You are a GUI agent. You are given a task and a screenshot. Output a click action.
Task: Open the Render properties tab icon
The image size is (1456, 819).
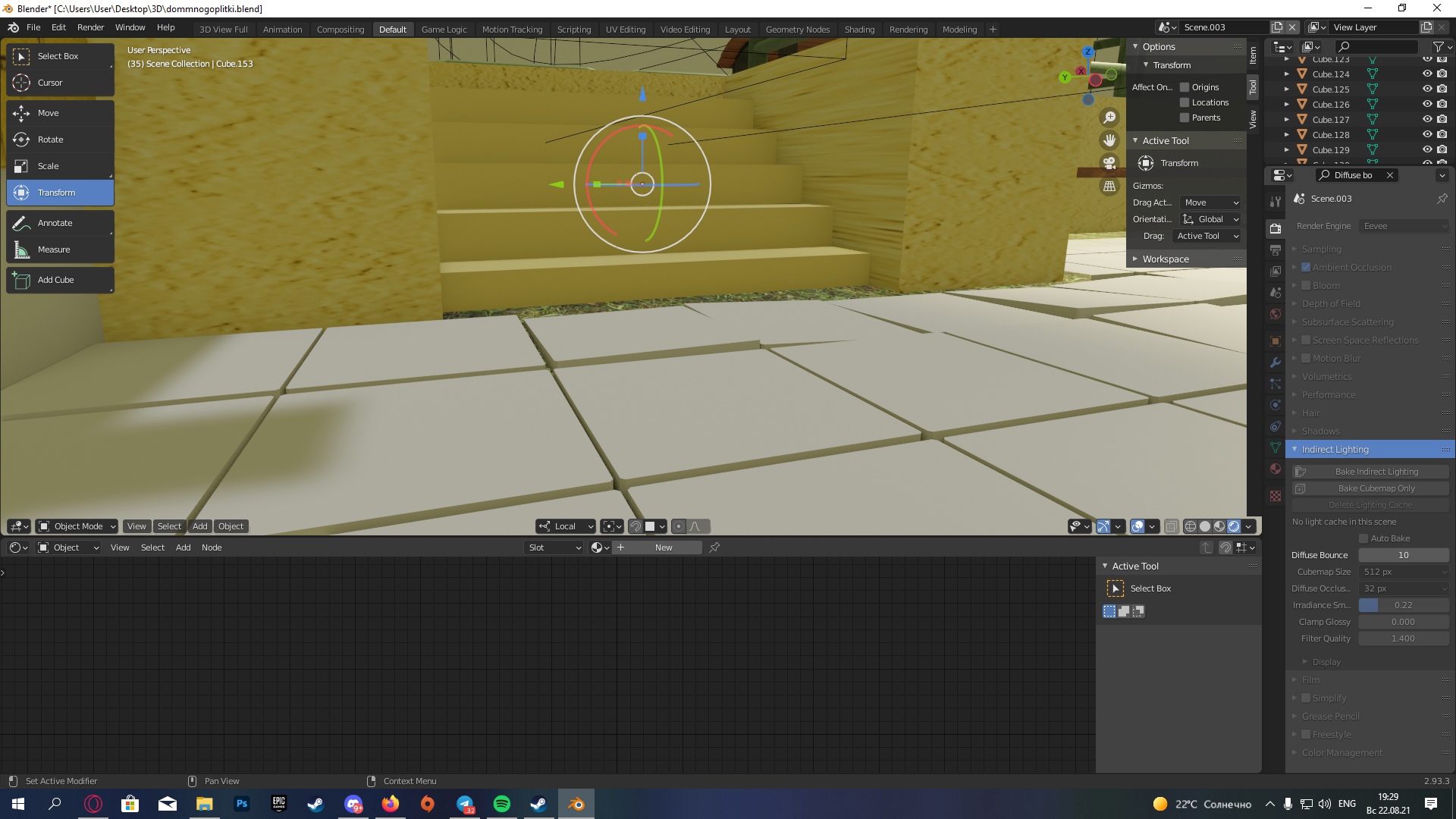point(1276,228)
